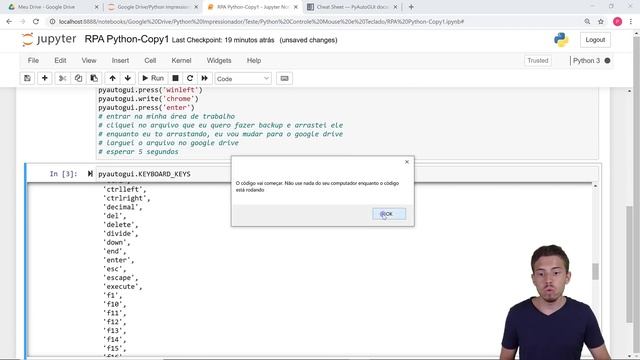Screen dimensions: 640x360
Task: Open the View menu
Action: [x=89, y=60]
